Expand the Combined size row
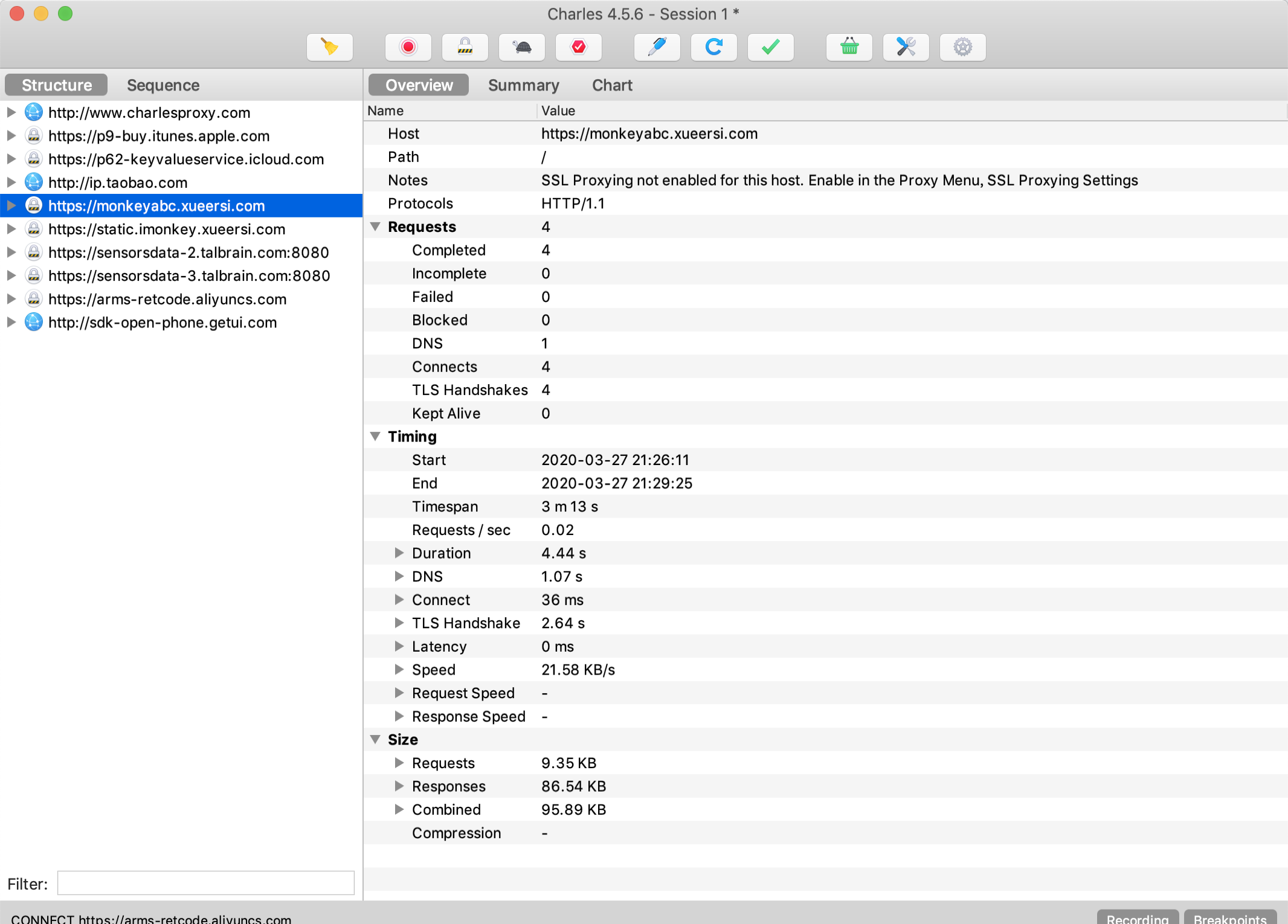The height and width of the screenshot is (924, 1288). [x=399, y=809]
